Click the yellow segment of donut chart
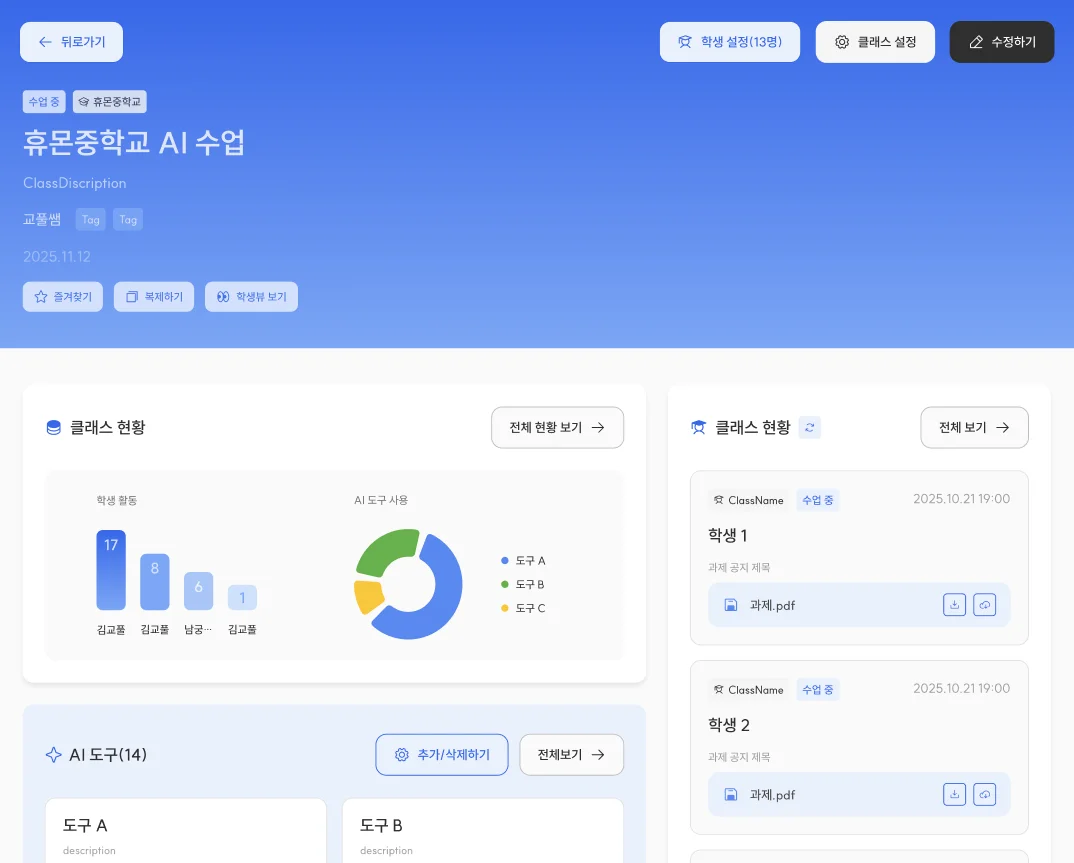The image size is (1074, 863). pos(368,596)
